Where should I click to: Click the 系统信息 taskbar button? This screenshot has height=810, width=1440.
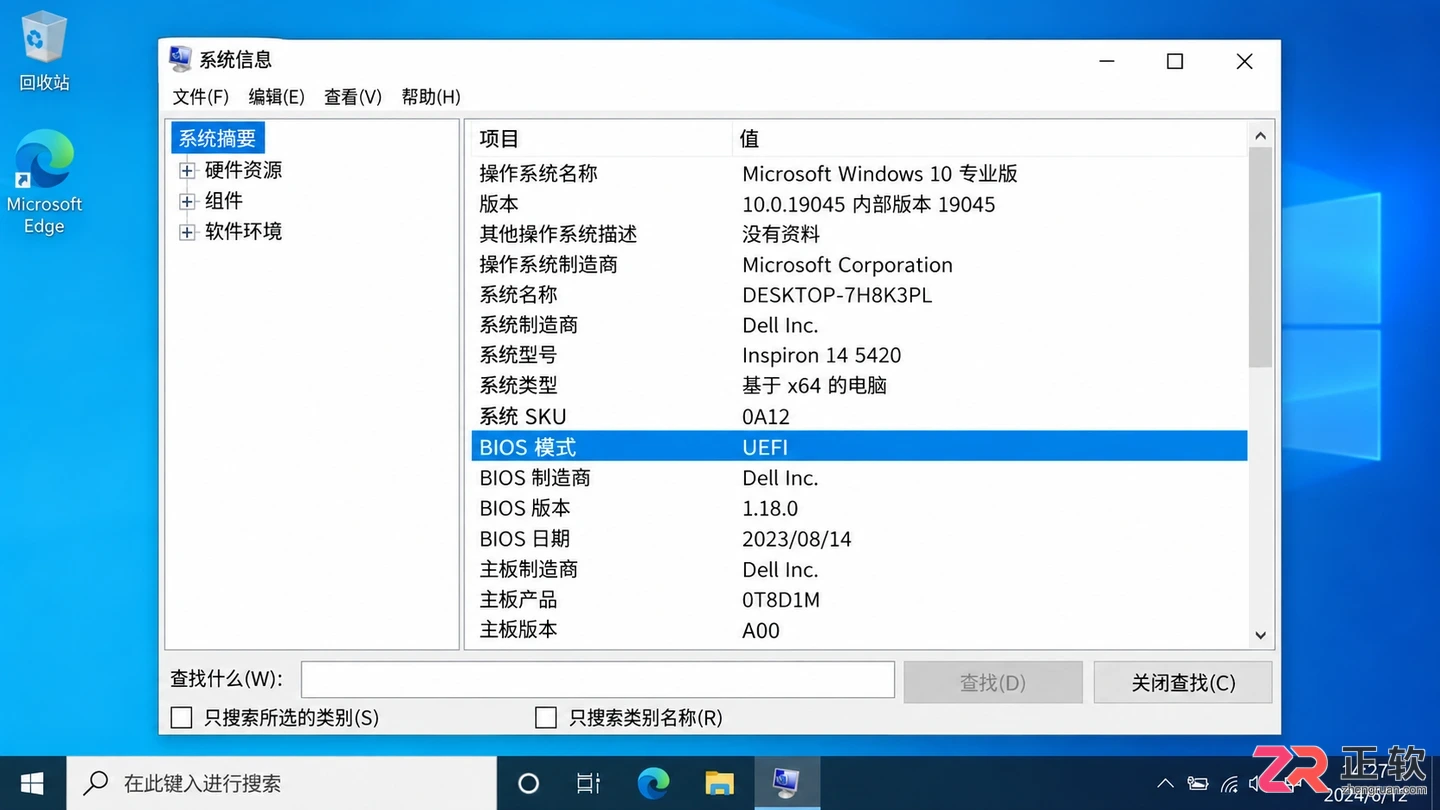point(785,783)
